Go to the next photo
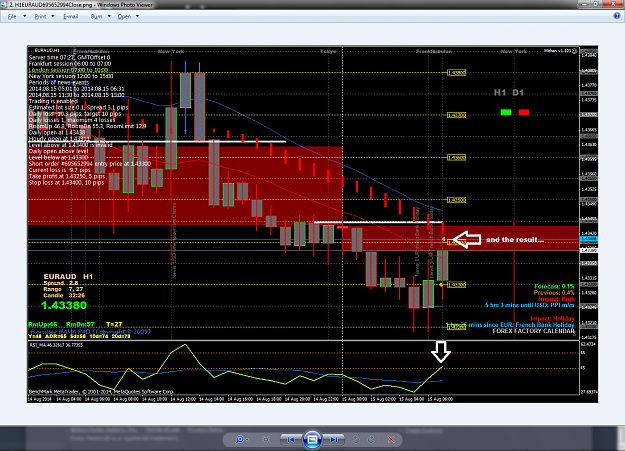 tap(334, 439)
